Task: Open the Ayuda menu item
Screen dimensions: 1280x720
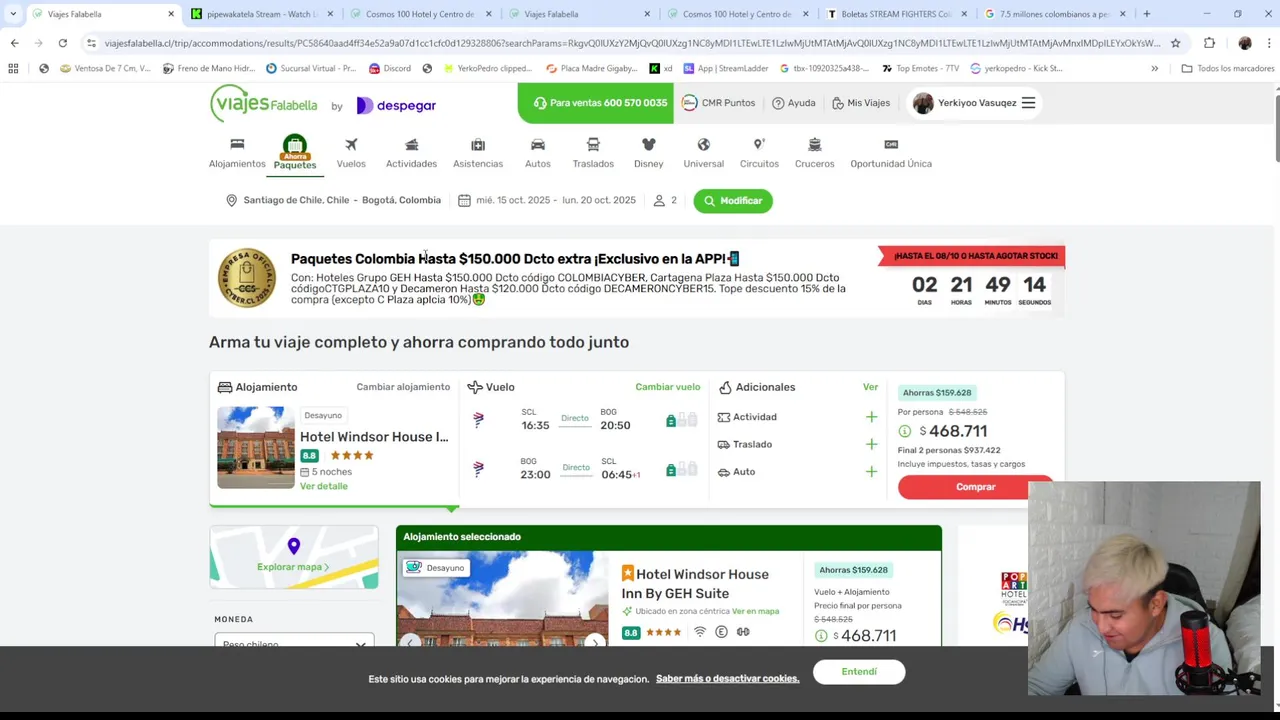Action: 793,103
